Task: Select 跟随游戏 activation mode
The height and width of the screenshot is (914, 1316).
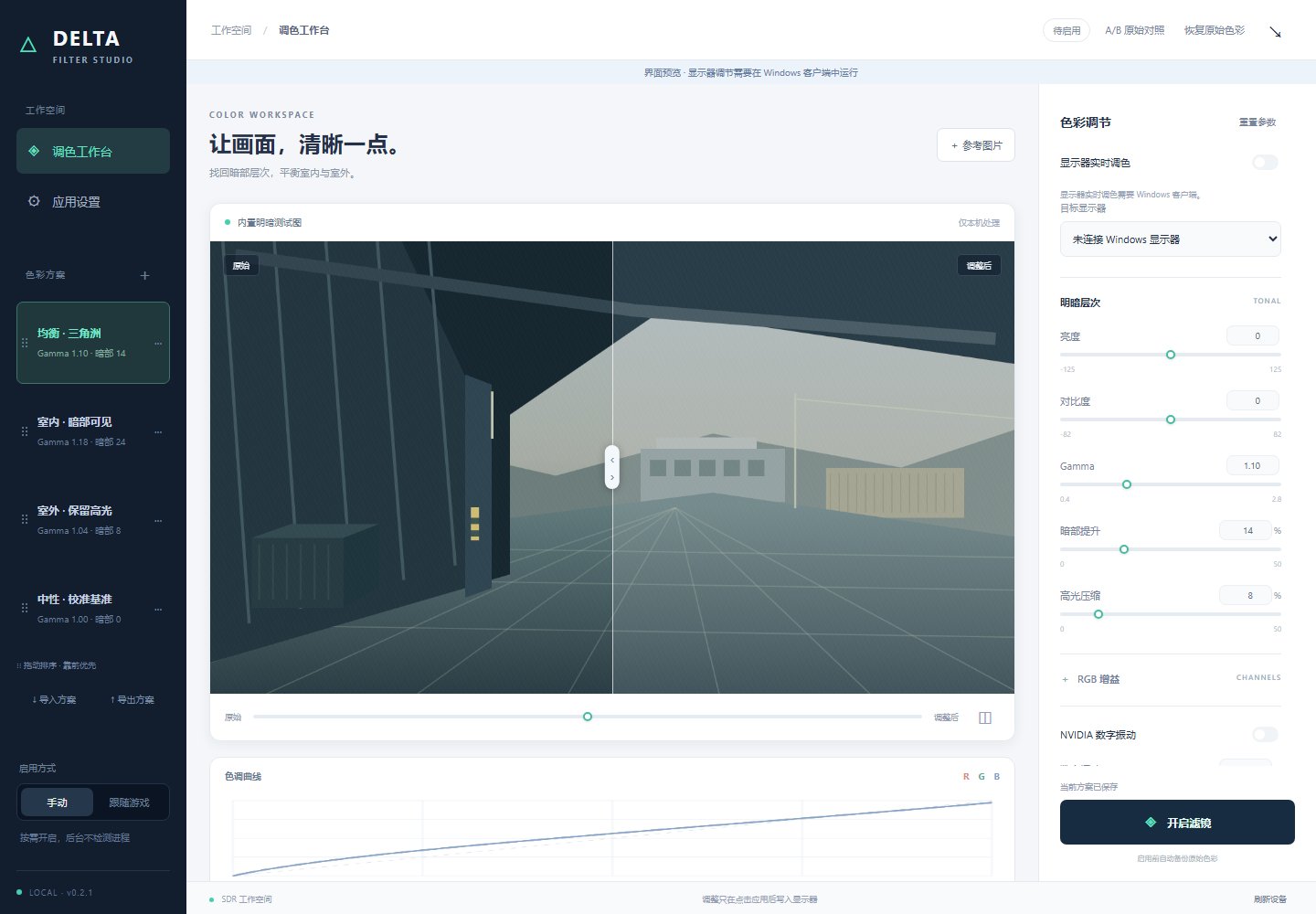Action: coord(129,802)
